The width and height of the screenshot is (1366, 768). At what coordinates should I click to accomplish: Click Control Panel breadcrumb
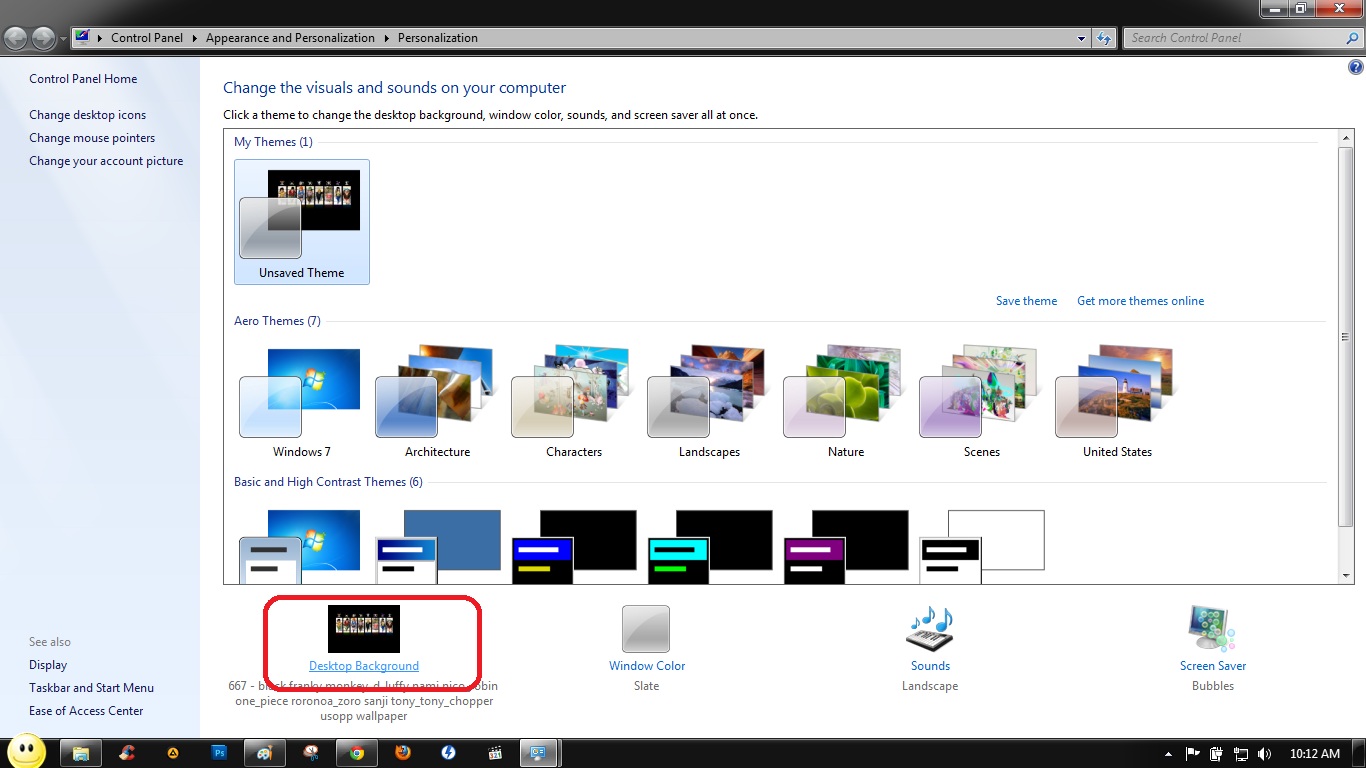[x=147, y=38]
